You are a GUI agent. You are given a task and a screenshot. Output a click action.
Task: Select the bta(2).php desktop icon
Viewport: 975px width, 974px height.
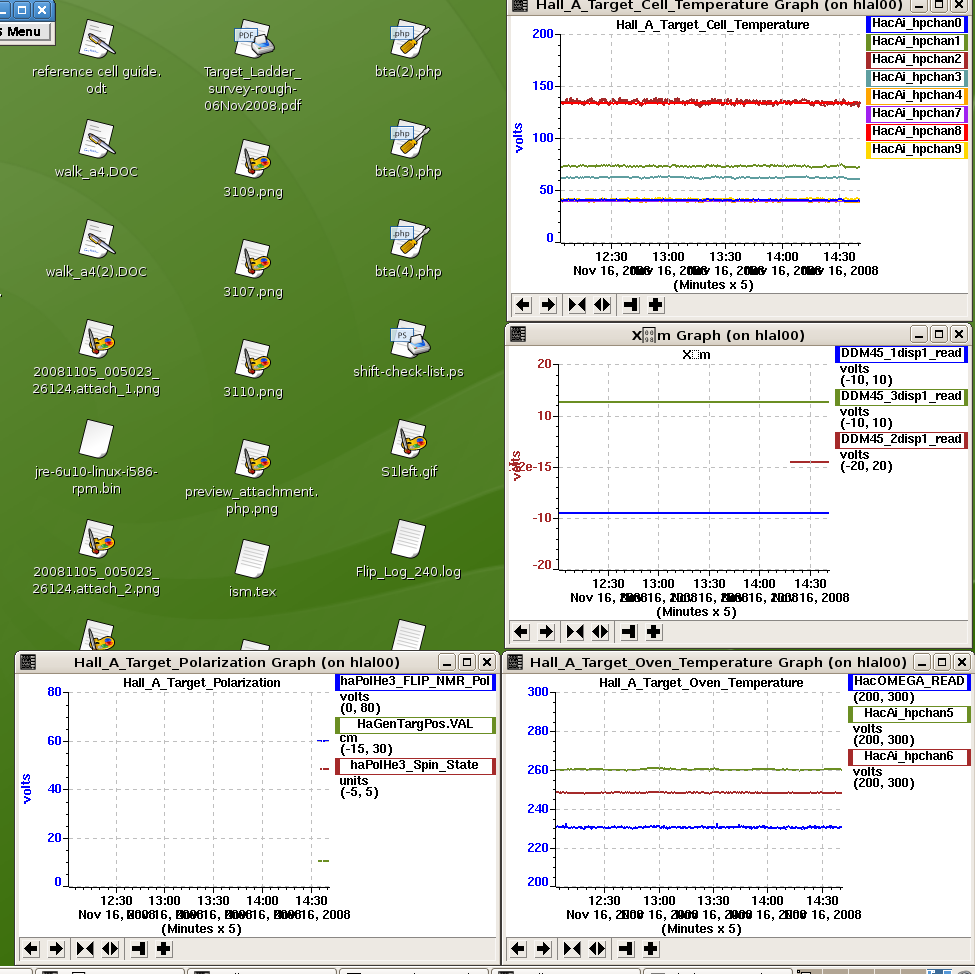click(x=409, y=39)
